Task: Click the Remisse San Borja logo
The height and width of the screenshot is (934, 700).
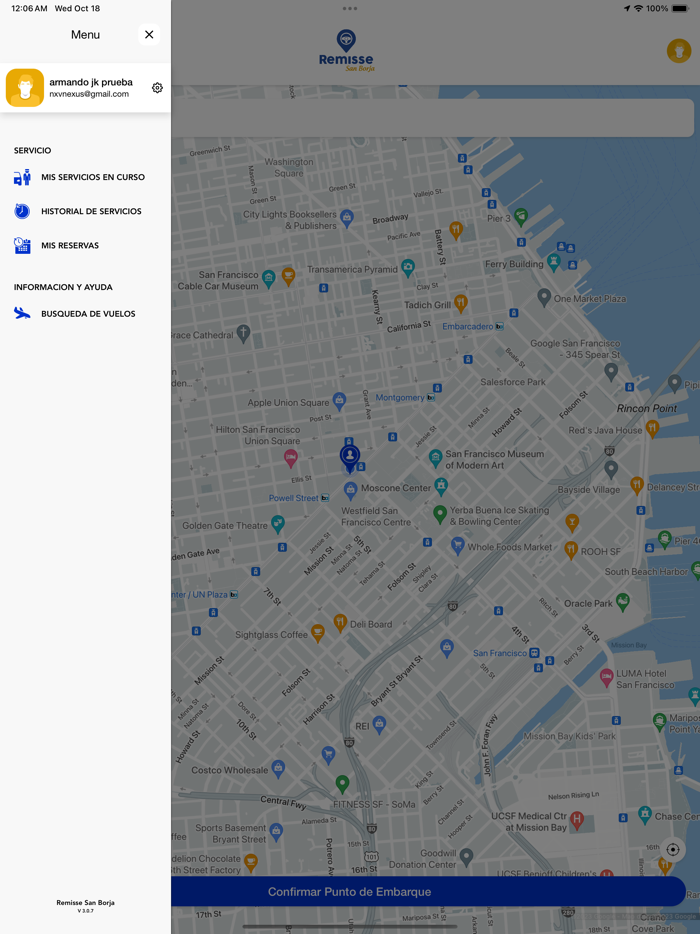Action: click(346, 51)
